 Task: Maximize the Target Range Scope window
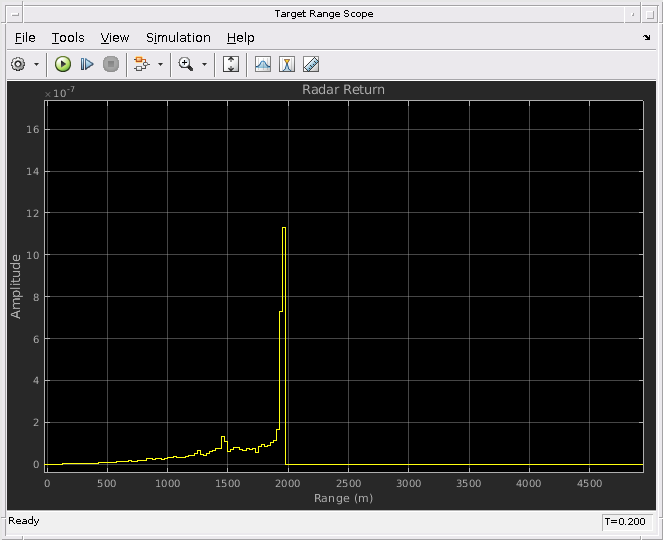click(650, 14)
